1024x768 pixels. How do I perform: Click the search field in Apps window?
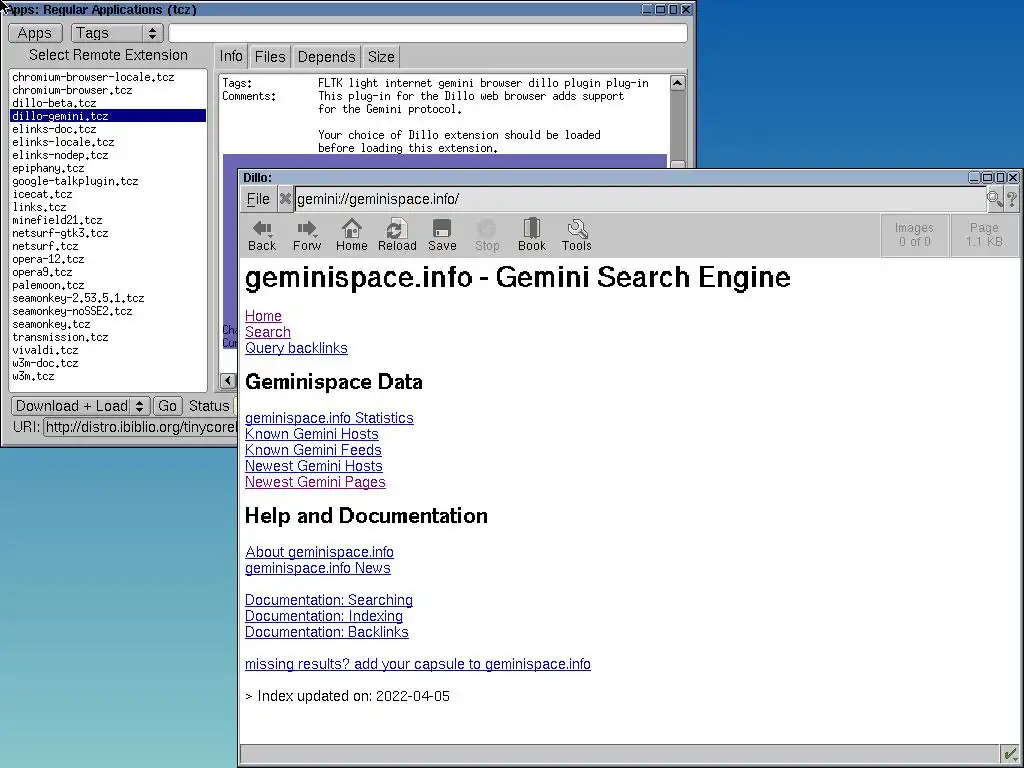coord(428,33)
